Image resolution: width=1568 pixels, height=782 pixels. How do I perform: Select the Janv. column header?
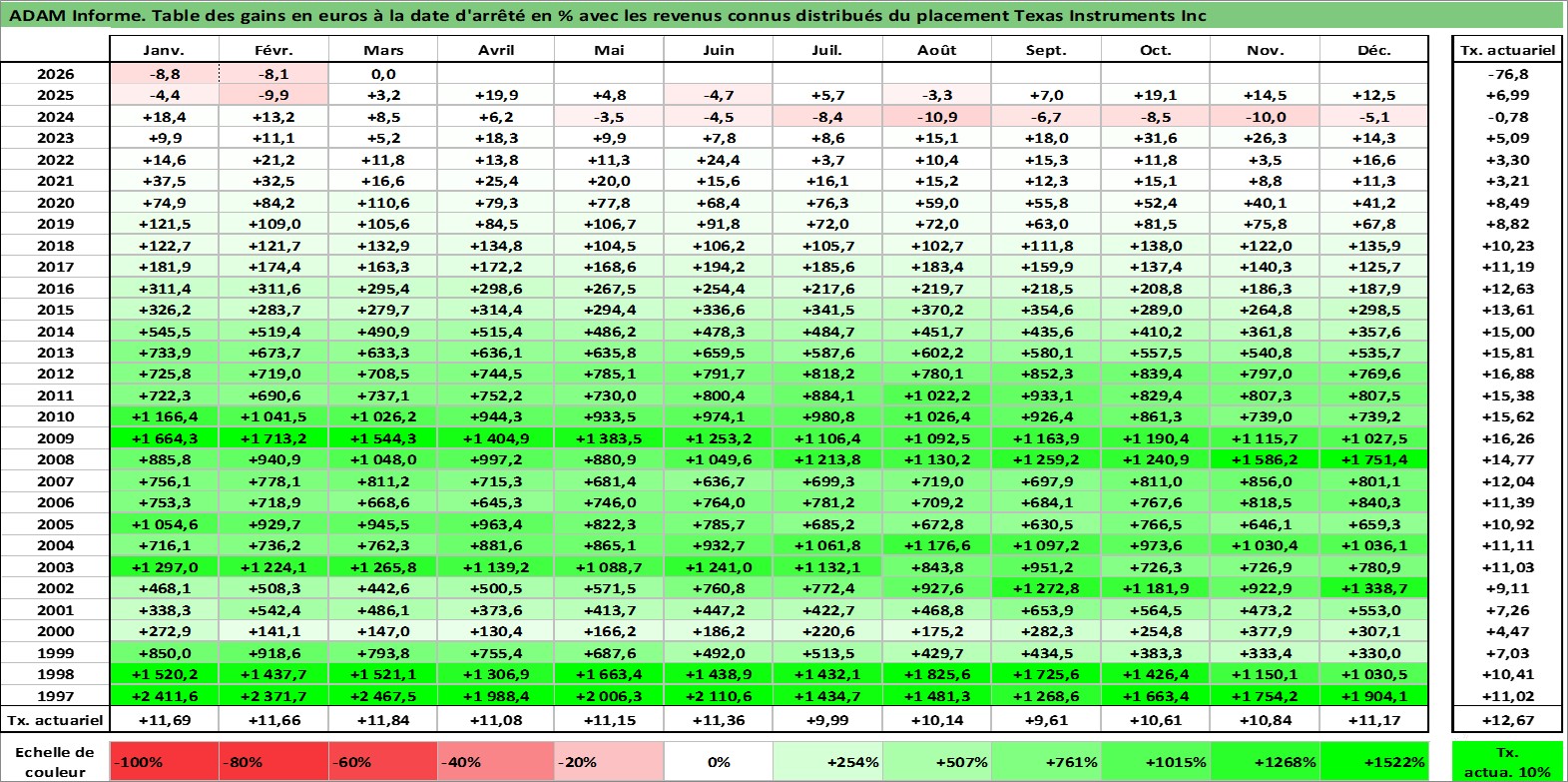tap(164, 50)
